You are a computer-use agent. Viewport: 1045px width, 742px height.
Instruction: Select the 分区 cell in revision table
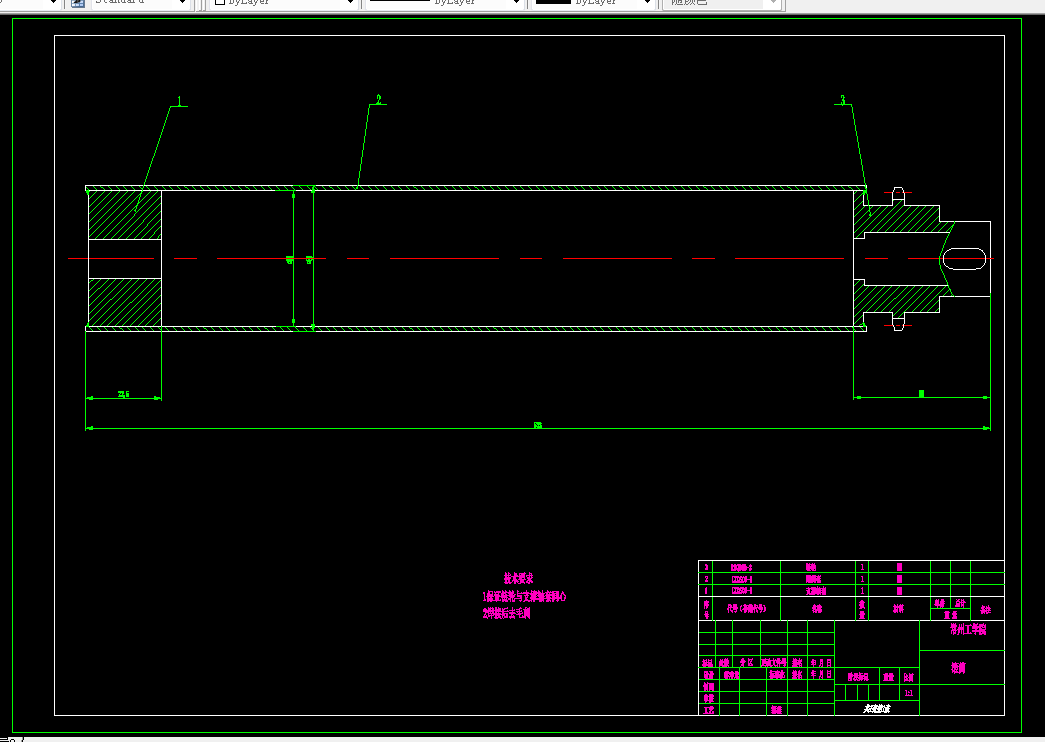click(746, 662)
